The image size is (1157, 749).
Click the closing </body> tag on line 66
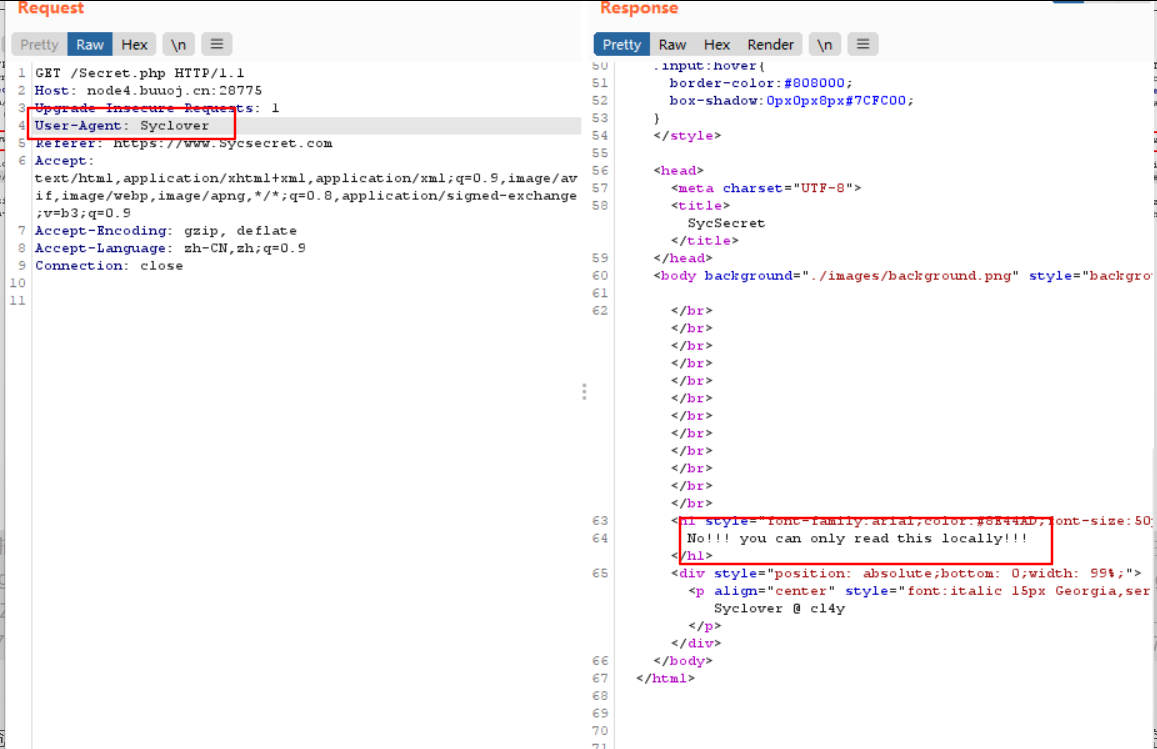tap(683, 661)
